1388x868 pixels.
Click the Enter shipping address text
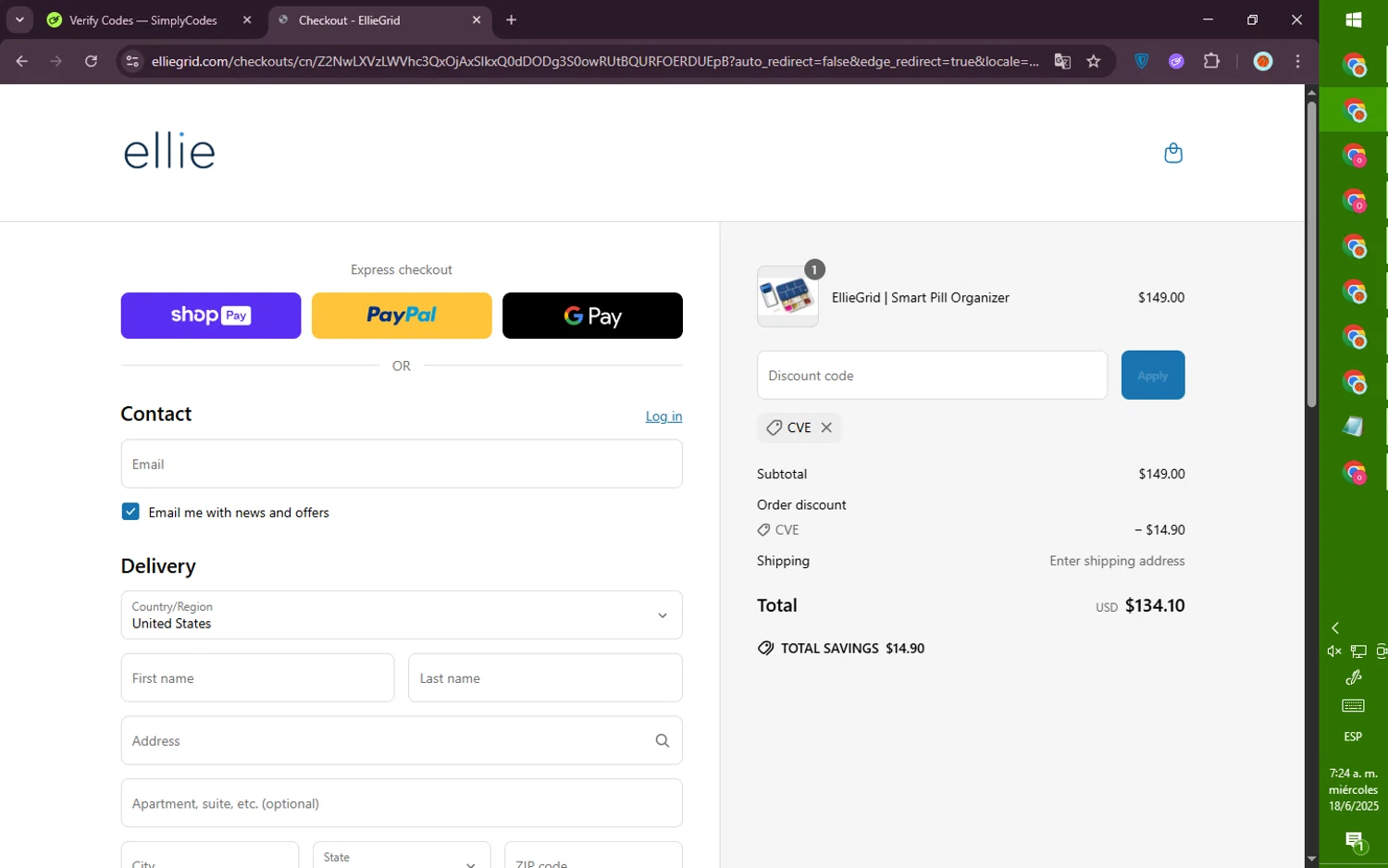point(1117,561)
